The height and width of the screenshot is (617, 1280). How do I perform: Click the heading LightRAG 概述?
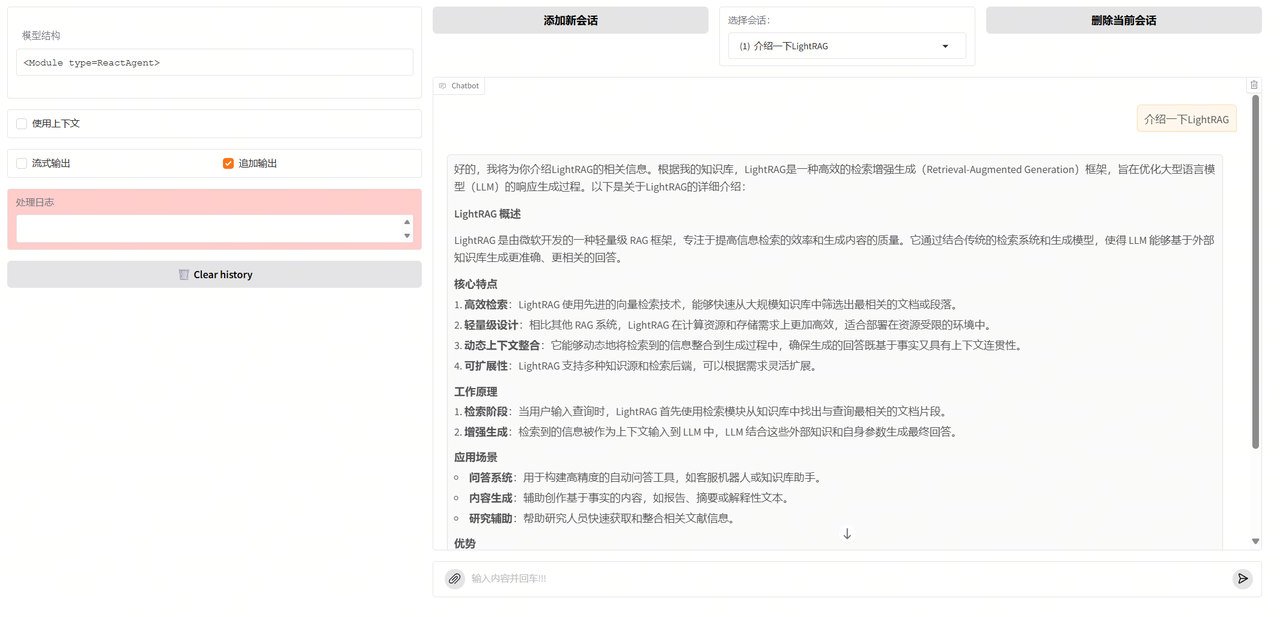pos(487,214)
